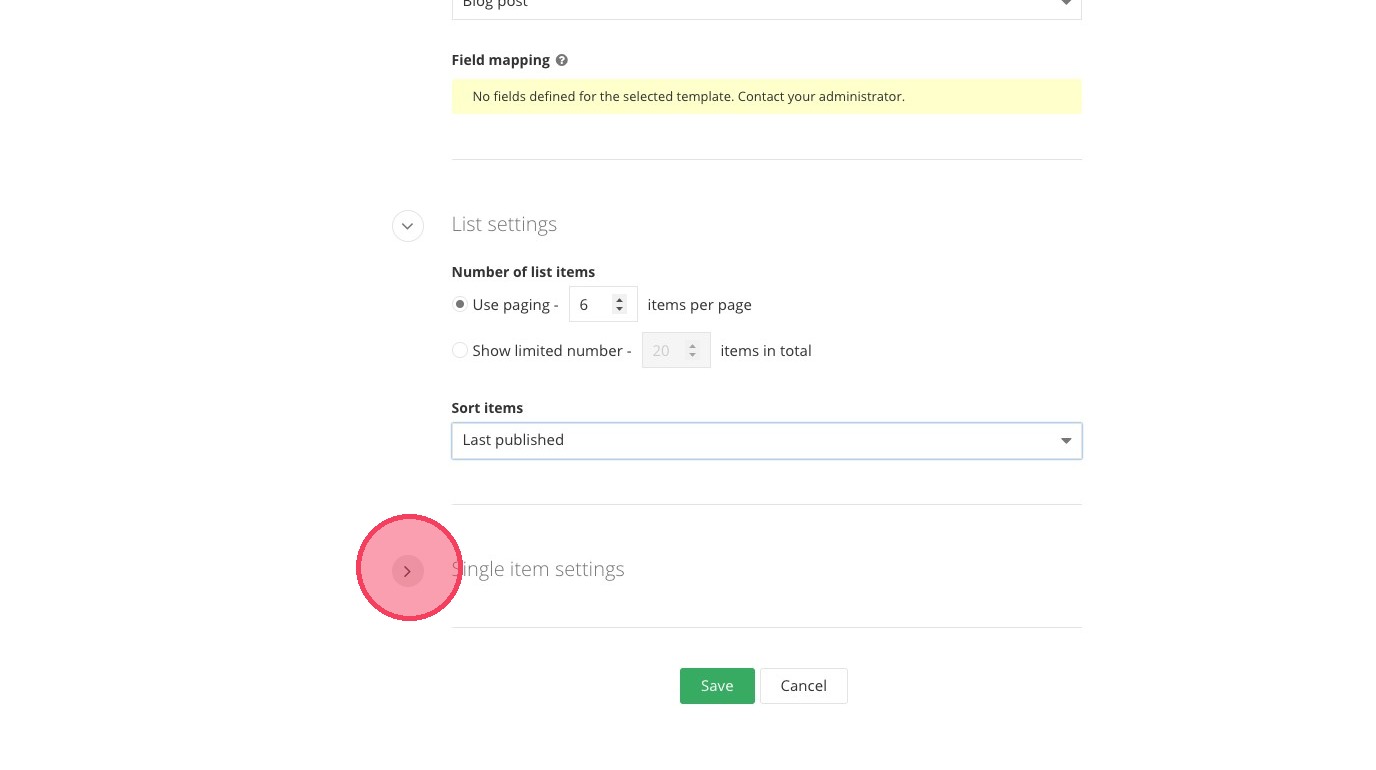
Task: Click the green Save button
Action: tap(717, 686)
